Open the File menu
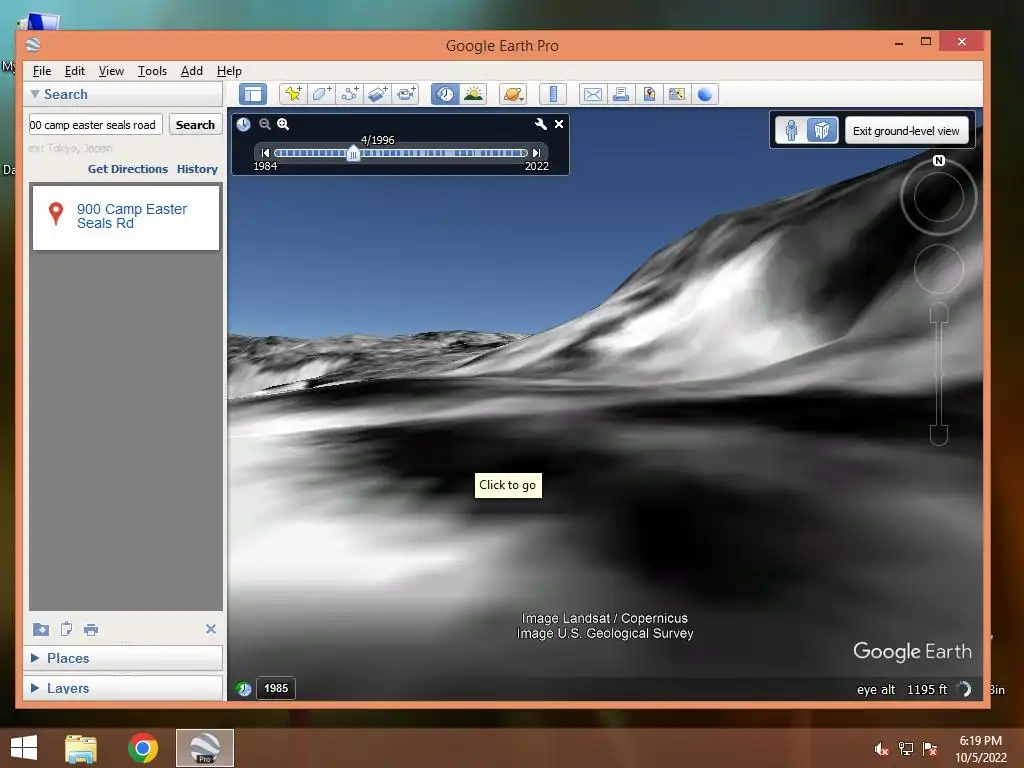 42,71
